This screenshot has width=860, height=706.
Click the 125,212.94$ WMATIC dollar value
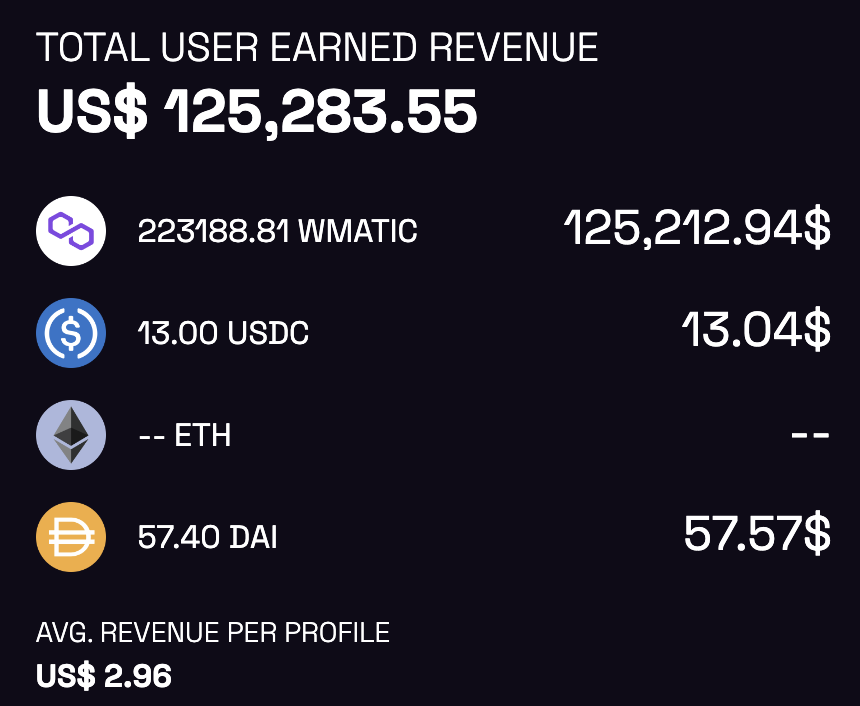click(697, 228)
